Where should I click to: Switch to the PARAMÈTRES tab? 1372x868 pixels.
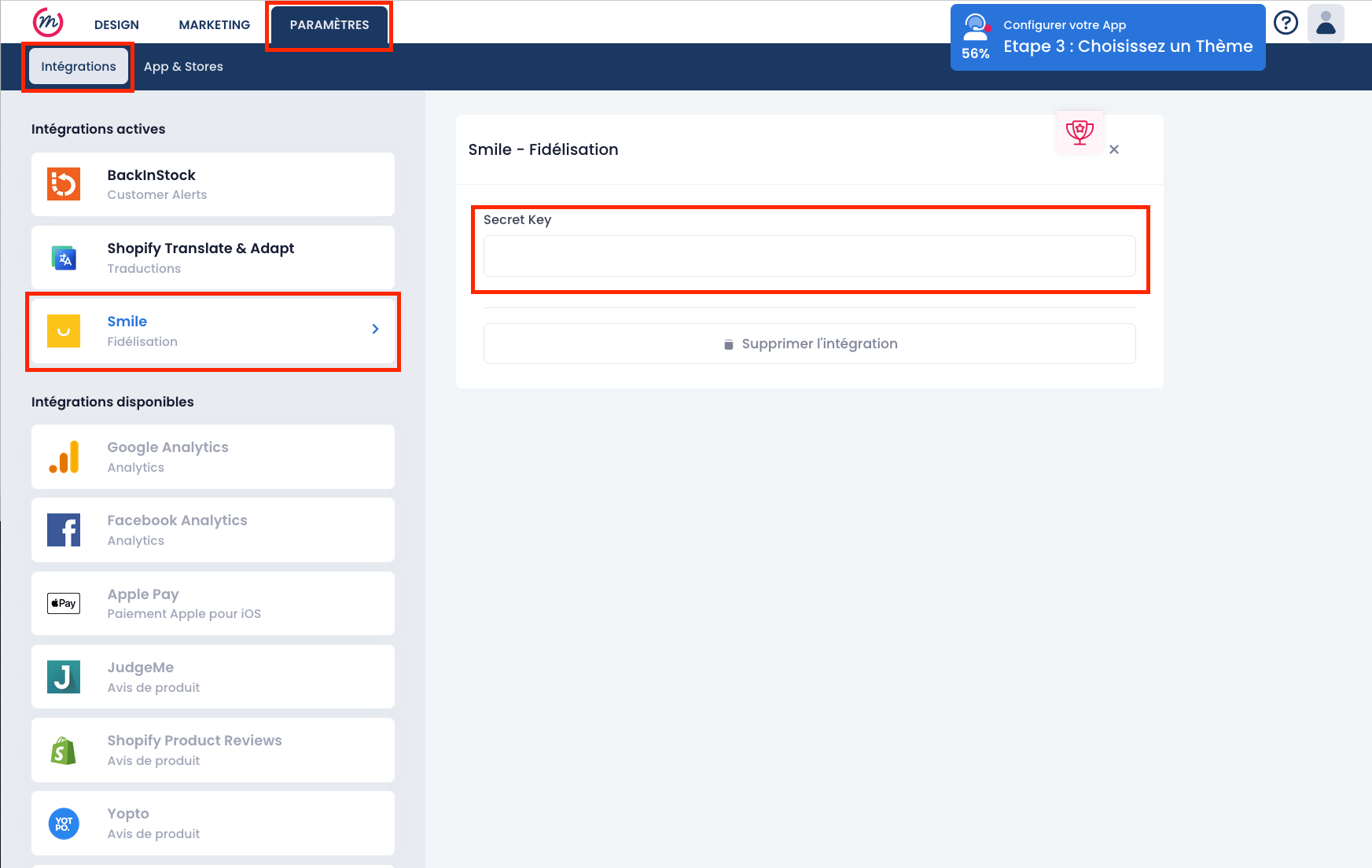pos(329,24)
